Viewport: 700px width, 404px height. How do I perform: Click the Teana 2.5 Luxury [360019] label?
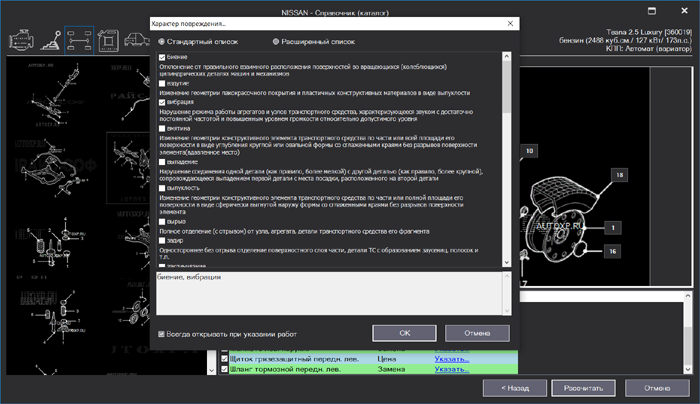pos(649,32)
